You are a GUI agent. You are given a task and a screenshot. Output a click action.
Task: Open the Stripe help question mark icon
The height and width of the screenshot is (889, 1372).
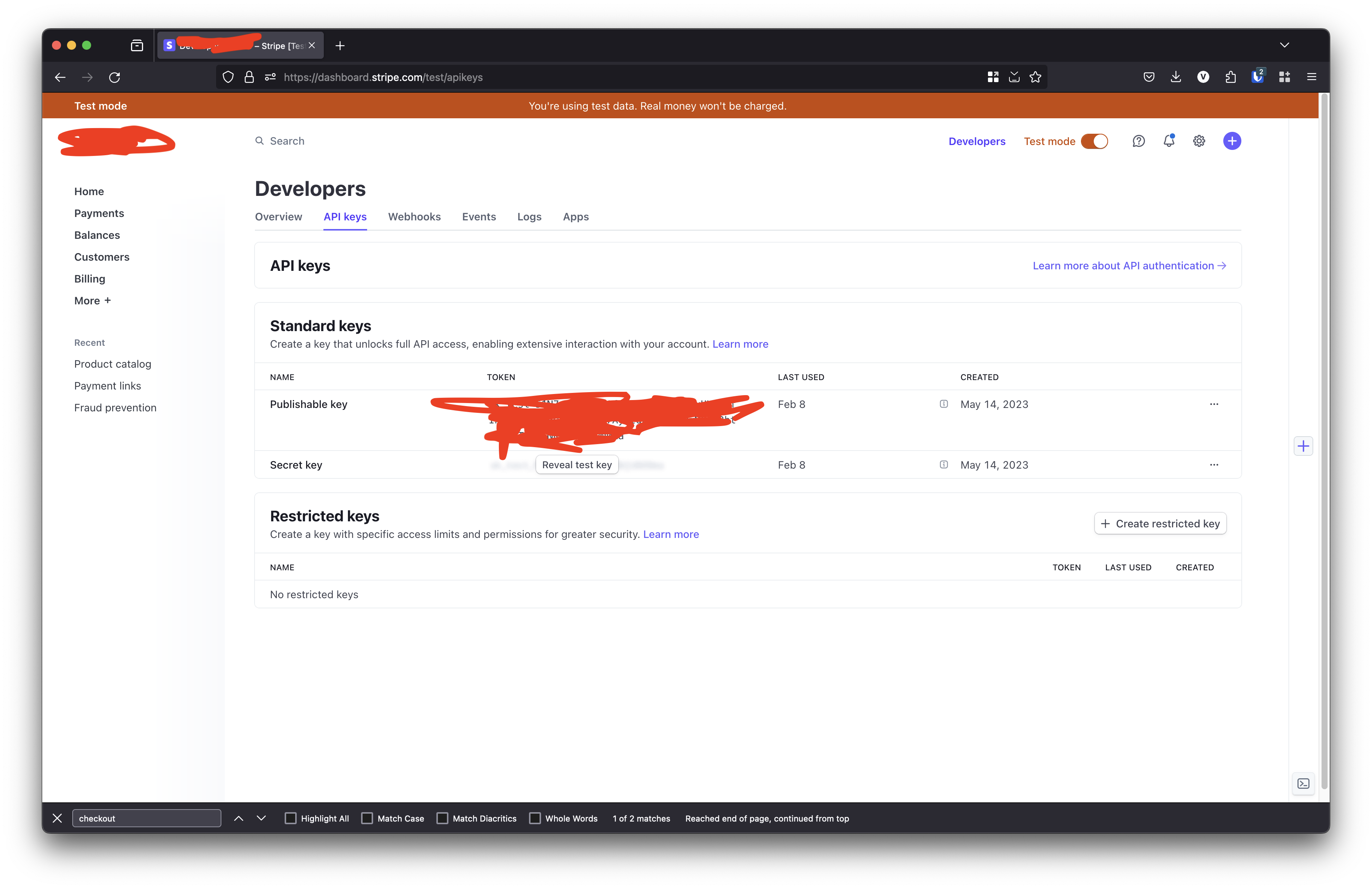coord(1139,141)
